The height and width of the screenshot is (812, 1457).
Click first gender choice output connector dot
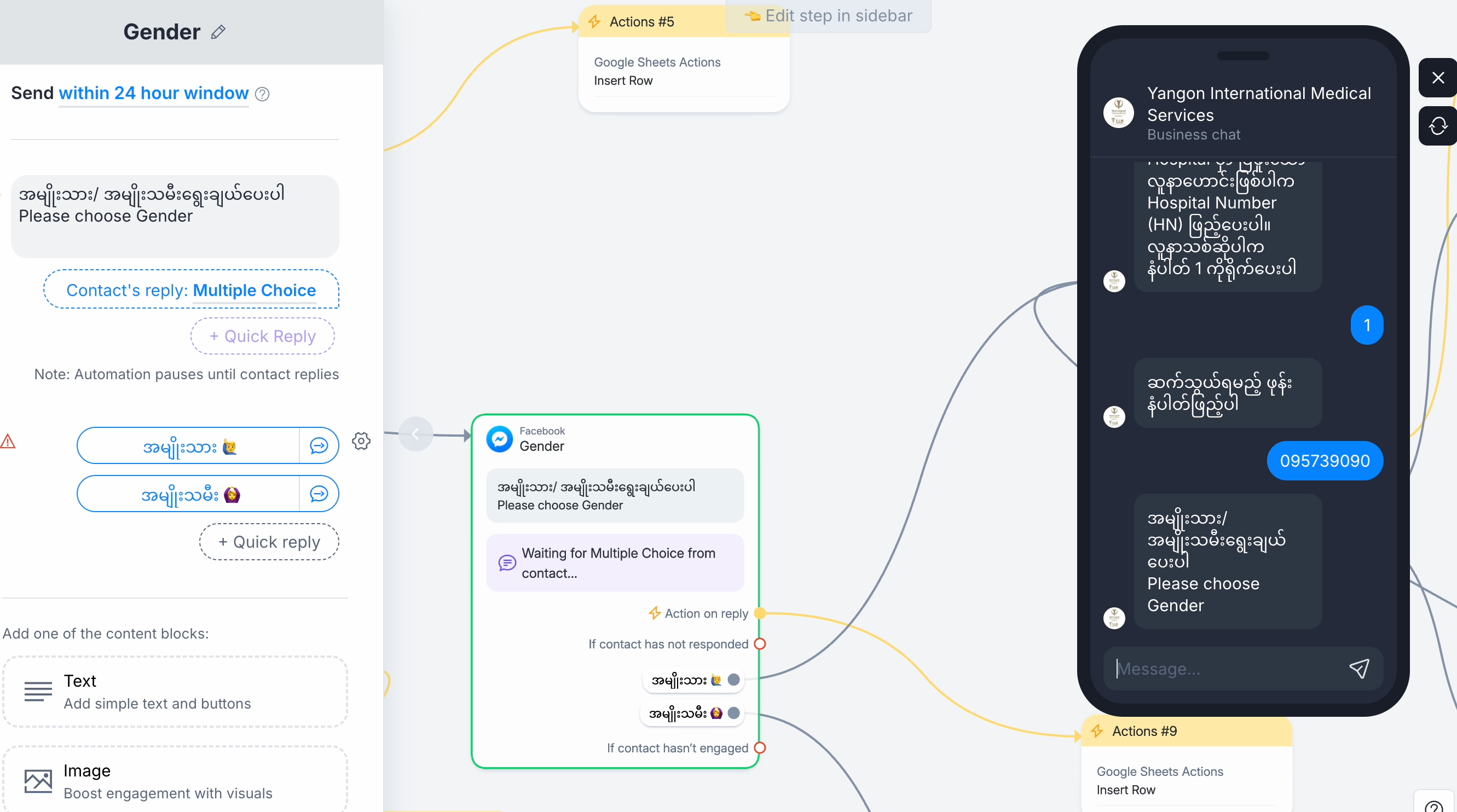click(733, 680)
